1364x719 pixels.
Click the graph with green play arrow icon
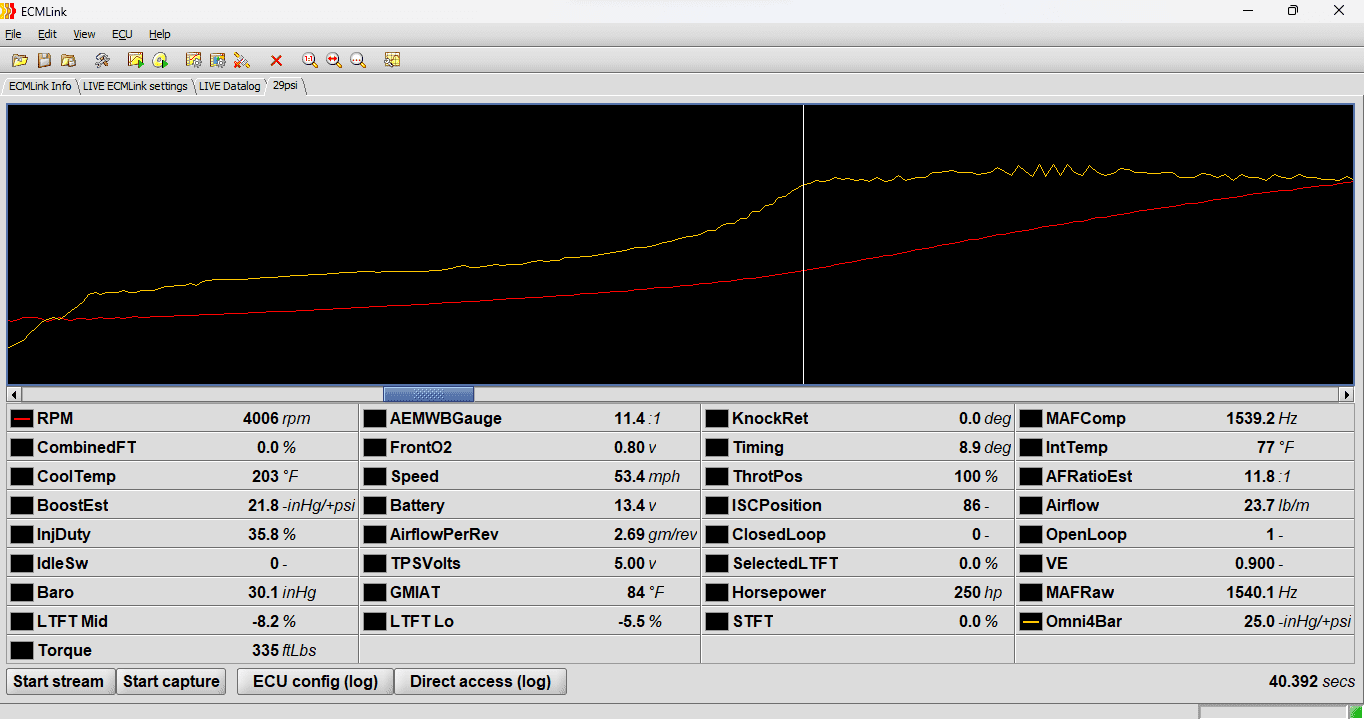point(136,61)
